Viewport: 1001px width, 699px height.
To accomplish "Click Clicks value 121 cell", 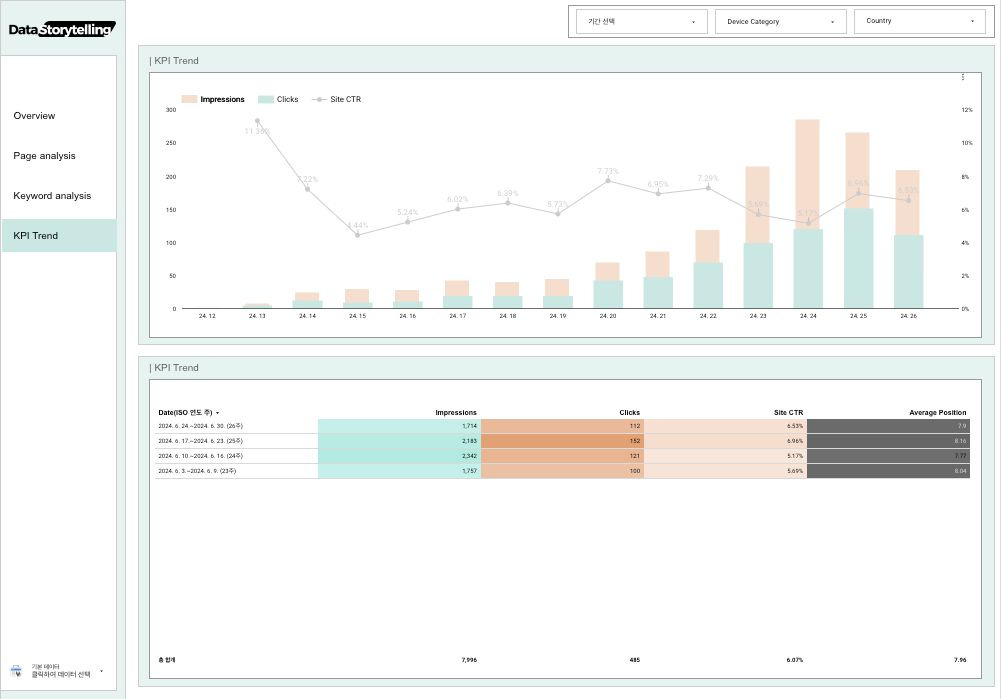I will click(x=562, y=456).
